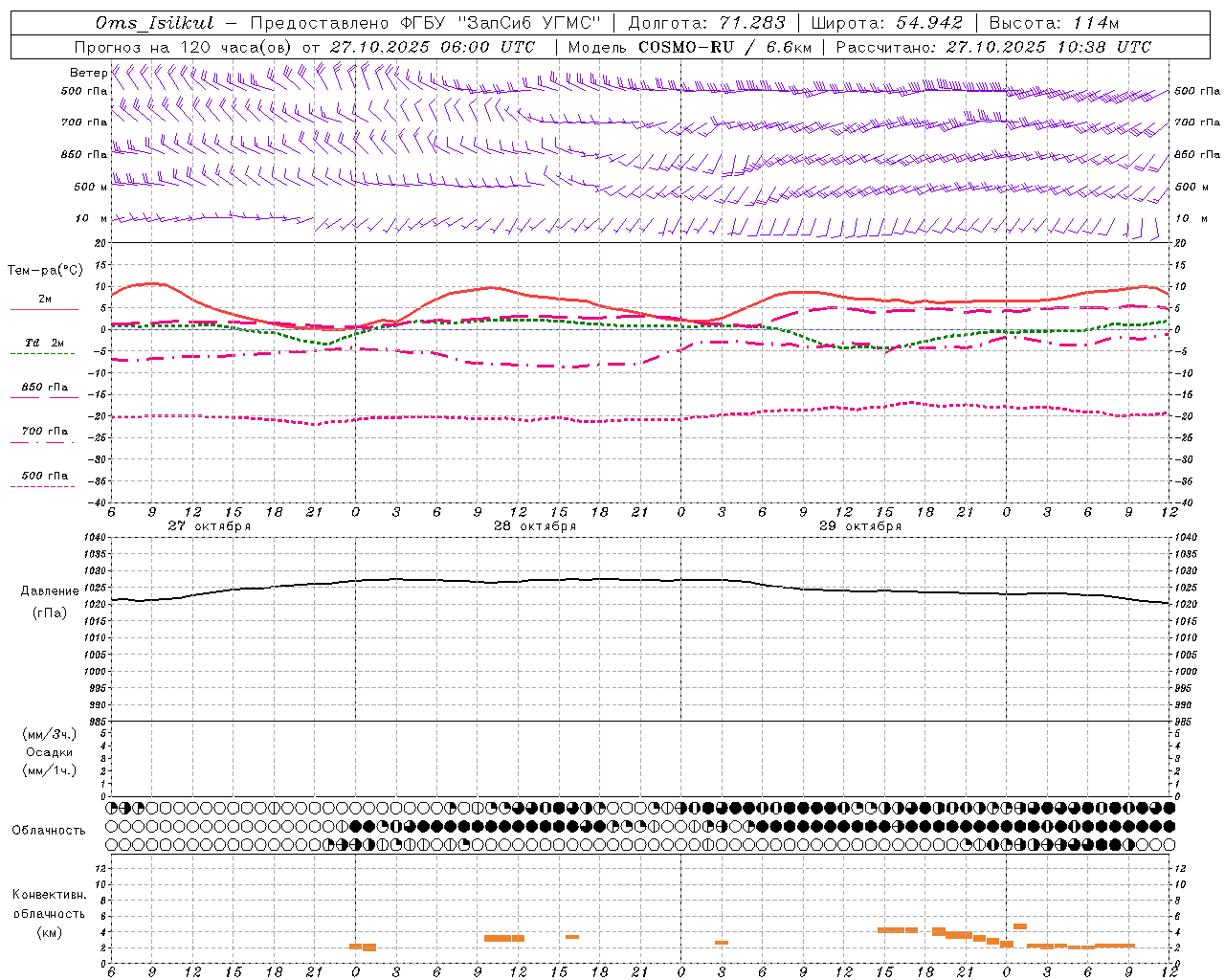Screen dimensions: 1225x980
Task: Click the forecast line 'Прогноз на 120 часа(ов)'
Action: coord(184,47)
